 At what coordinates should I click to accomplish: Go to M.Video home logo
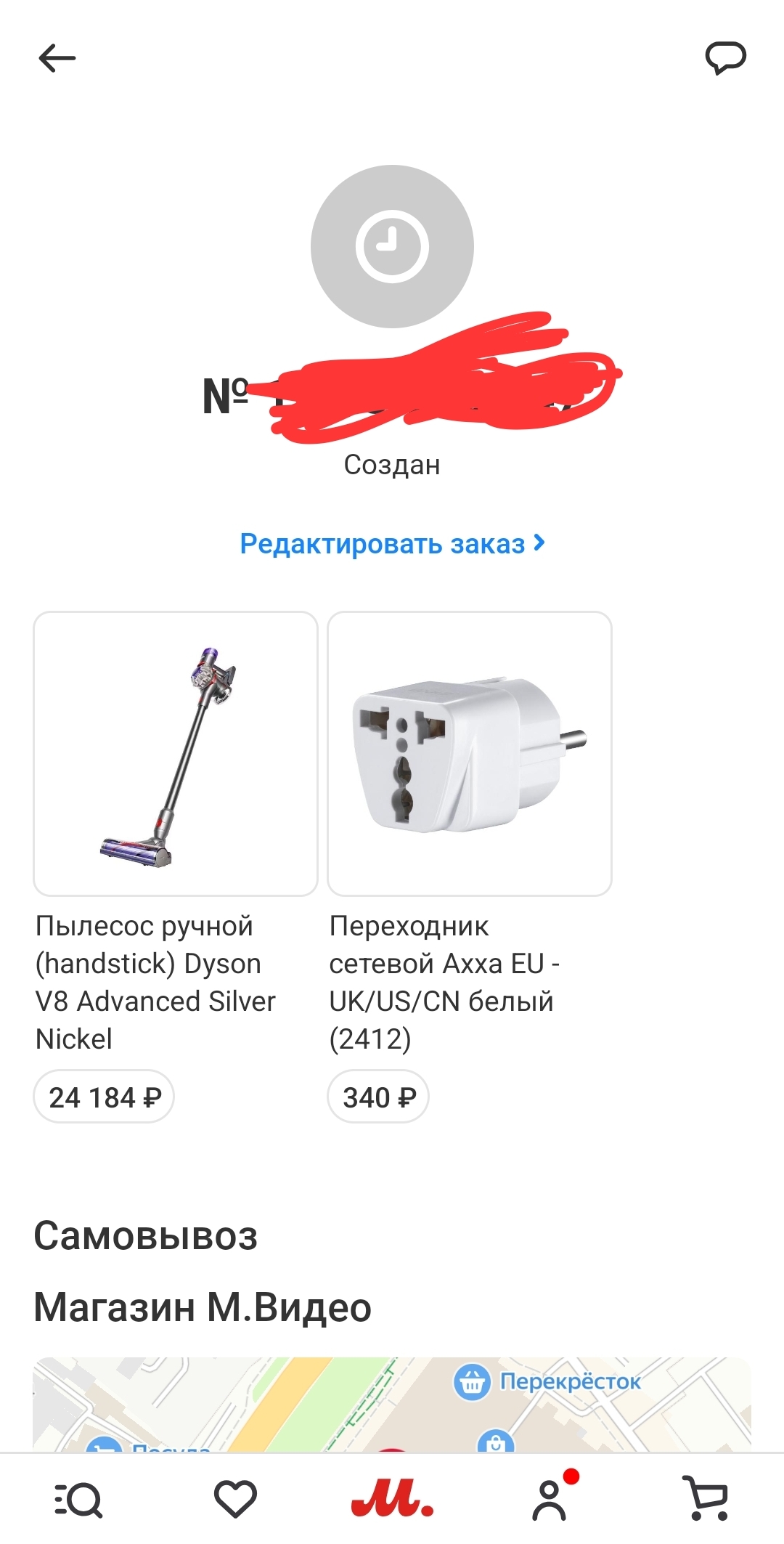pos(392,1500)
